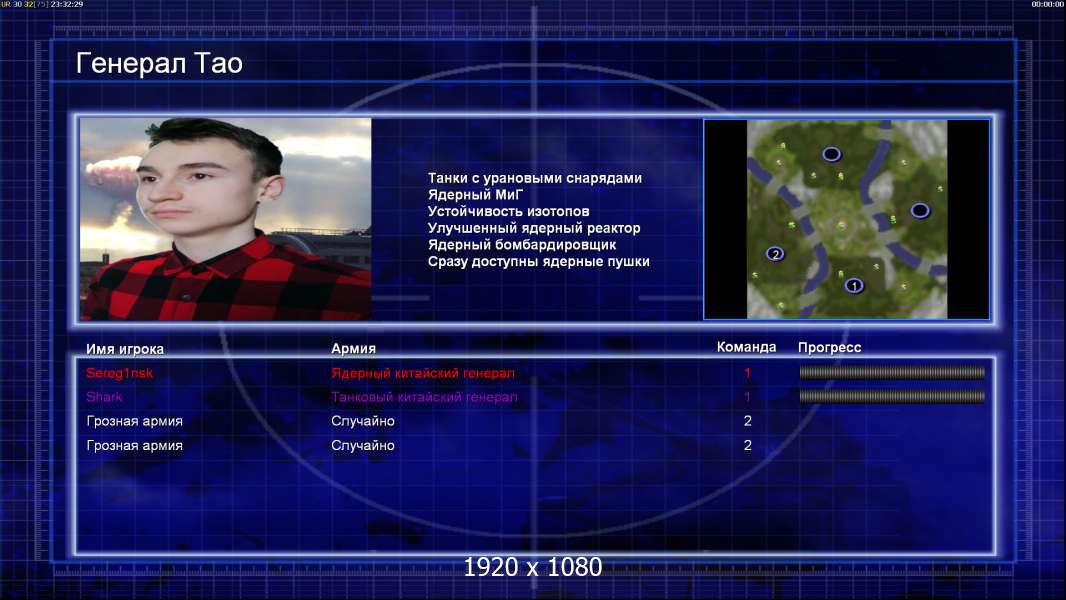Click 'Ядерный китайский генерал' army text
1066x600 pixels.
pyautogui.click(x=423, y=373)
